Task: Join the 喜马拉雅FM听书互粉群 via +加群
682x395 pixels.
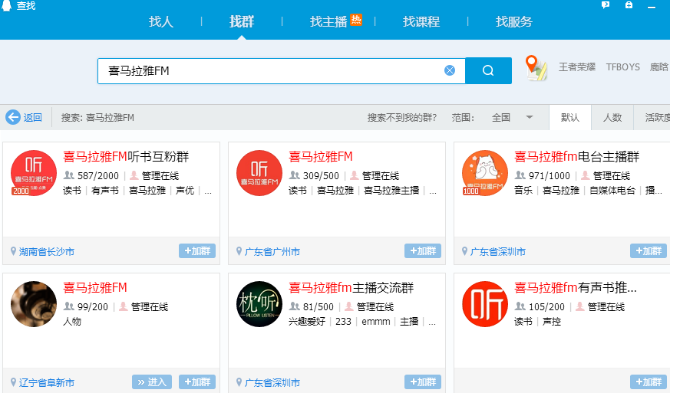Action: (197, 251)
